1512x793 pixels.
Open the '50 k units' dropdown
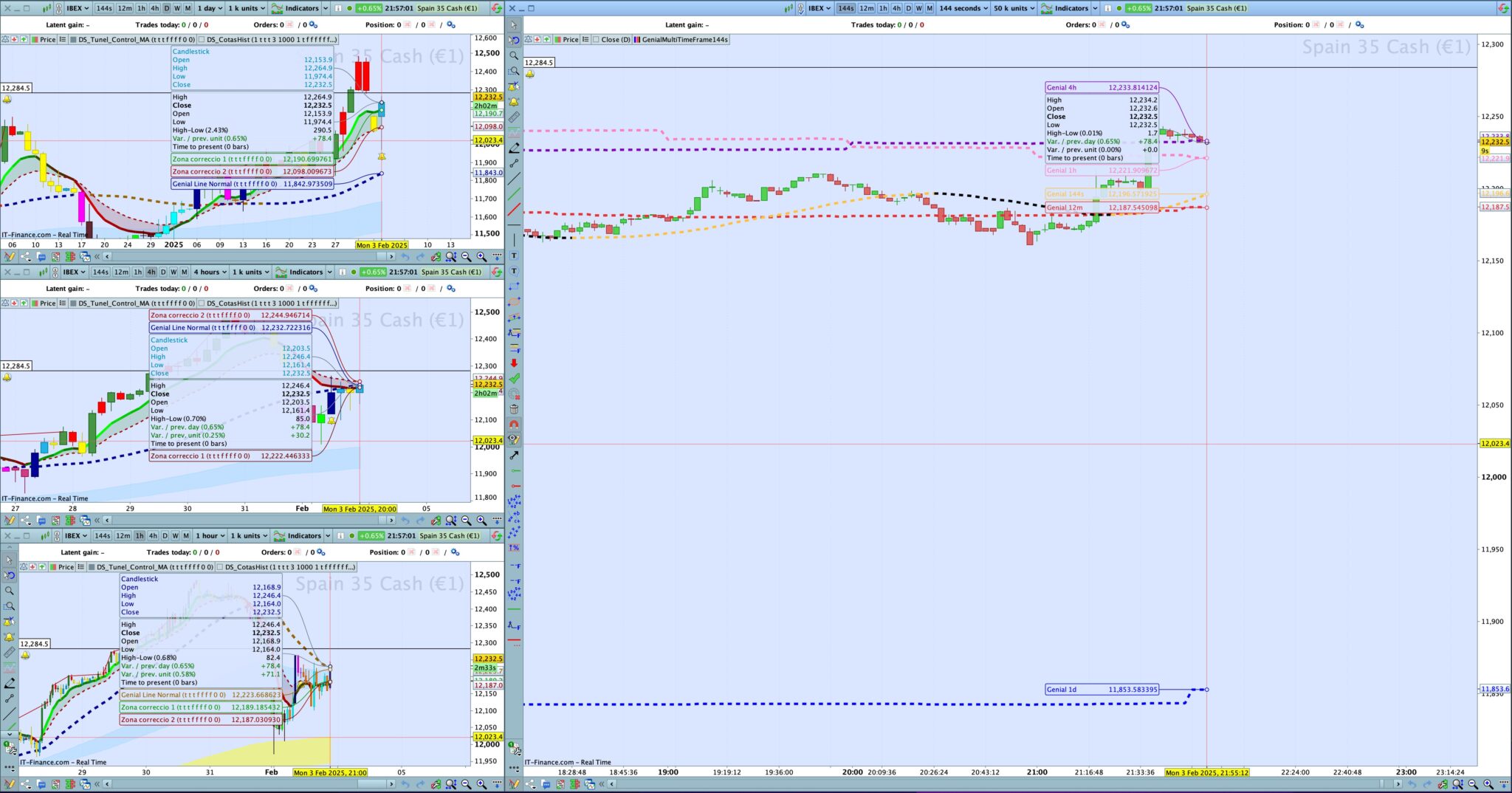1014,8
